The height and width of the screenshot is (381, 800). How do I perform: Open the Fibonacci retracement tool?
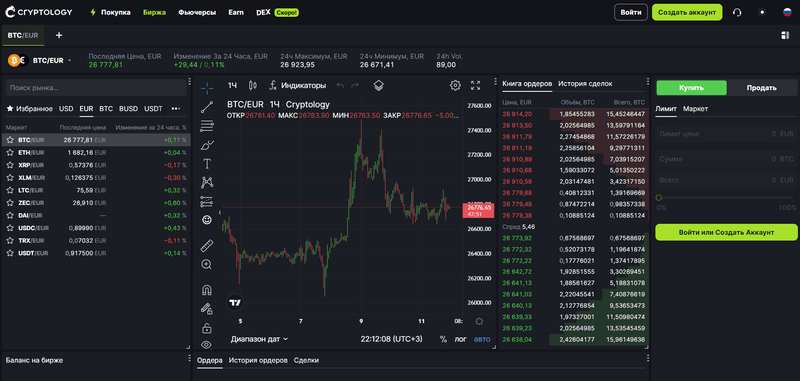207,125
